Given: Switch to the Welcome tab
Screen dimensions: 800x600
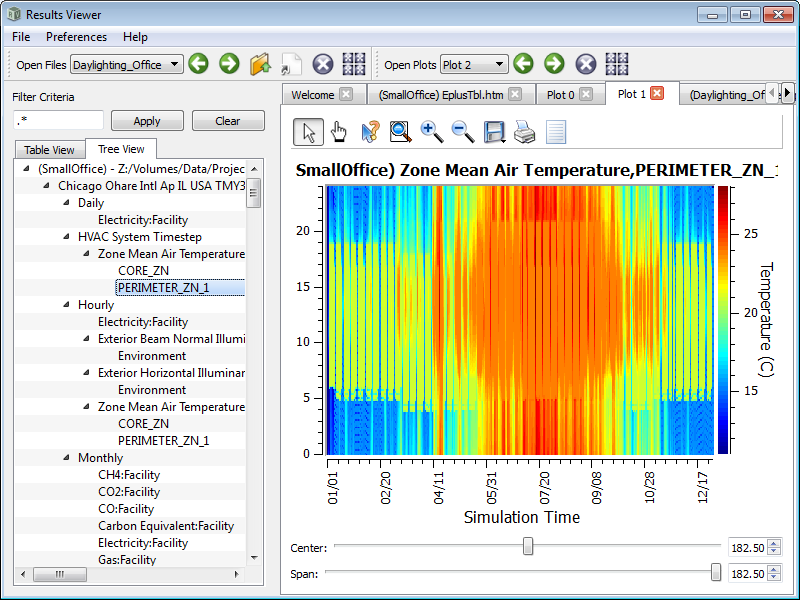Looking at the screenshot, I should [x=312, y=94].
